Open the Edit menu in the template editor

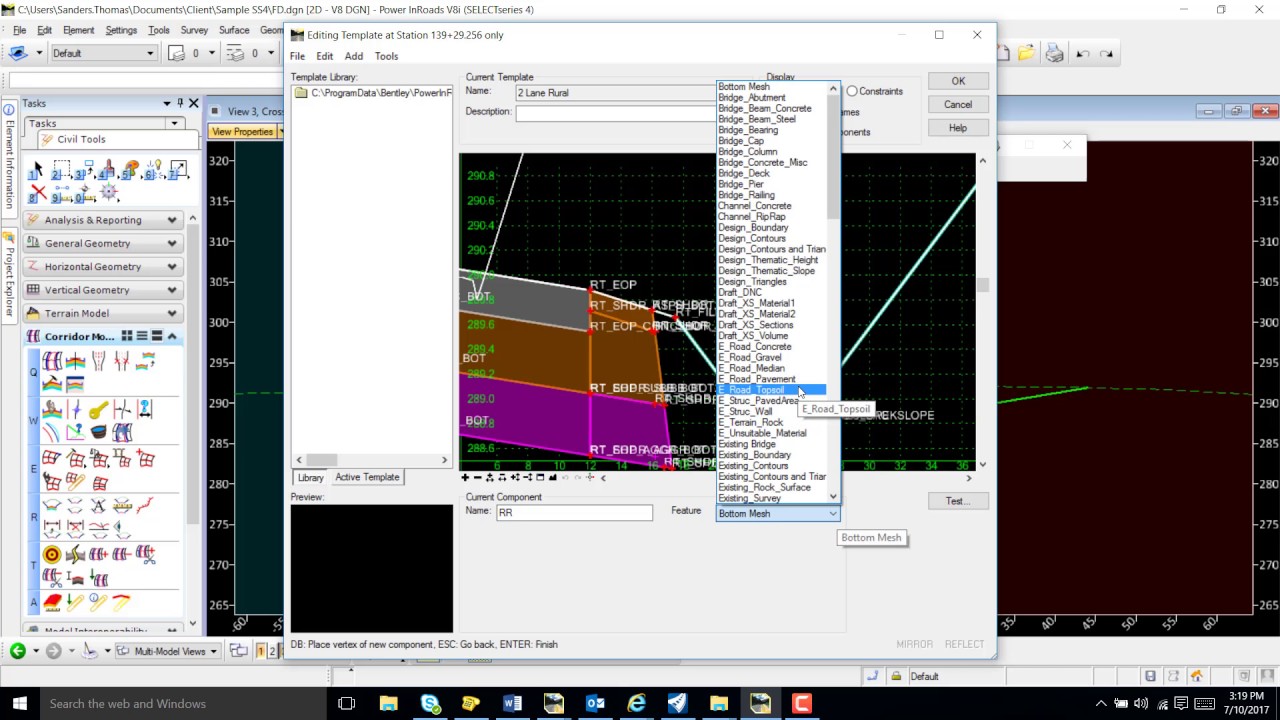pyautogui.click(x=325, y=56)
